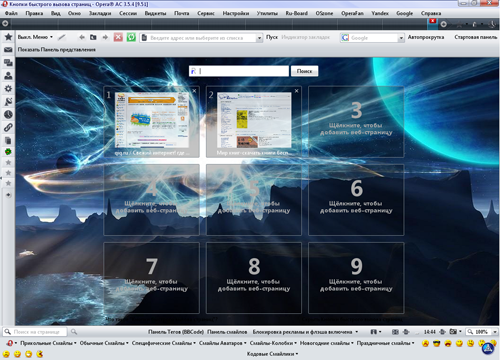Viewport: 500px width, 360px height.
Task: Click the red Stop loading icon
Action: click(x=118, y=37)
